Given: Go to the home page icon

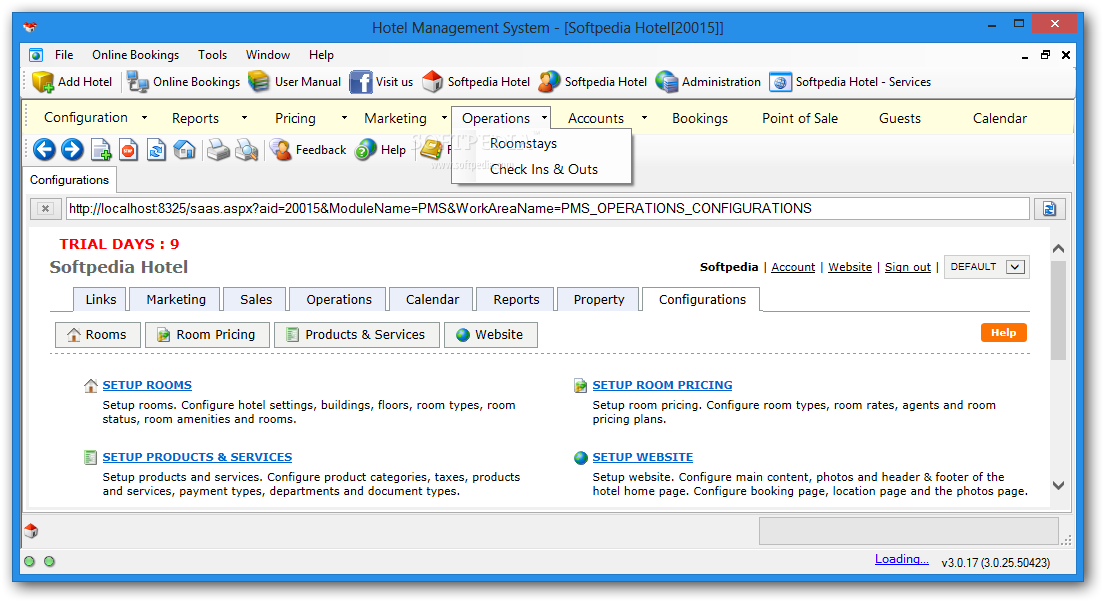Looking at the screenshot, I should tap(184, 150).
